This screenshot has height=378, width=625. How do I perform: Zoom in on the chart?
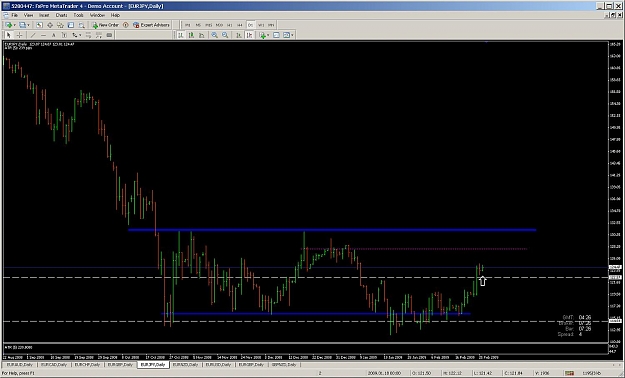(x=214, y=35)
